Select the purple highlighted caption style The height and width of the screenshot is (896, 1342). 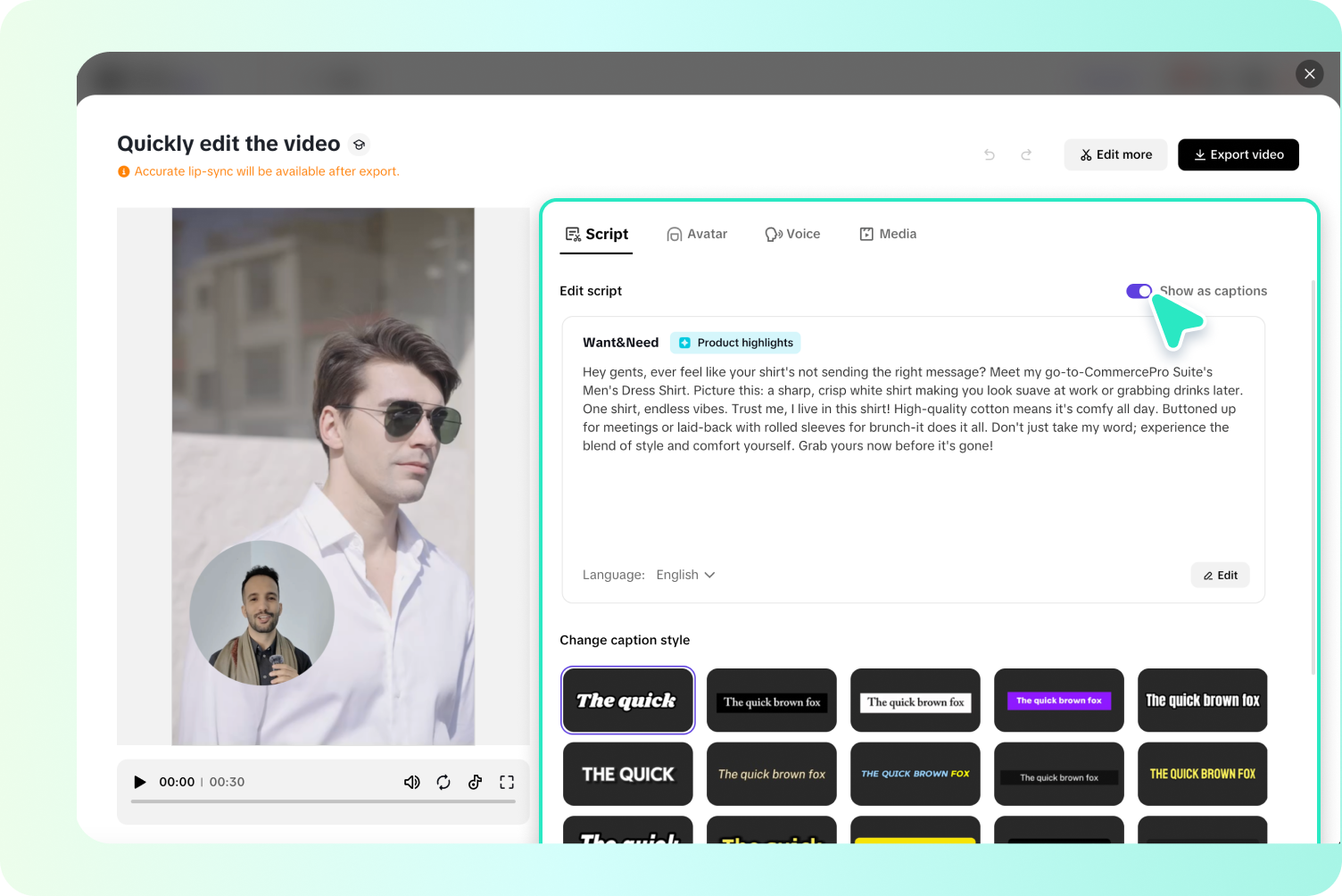1059,701
